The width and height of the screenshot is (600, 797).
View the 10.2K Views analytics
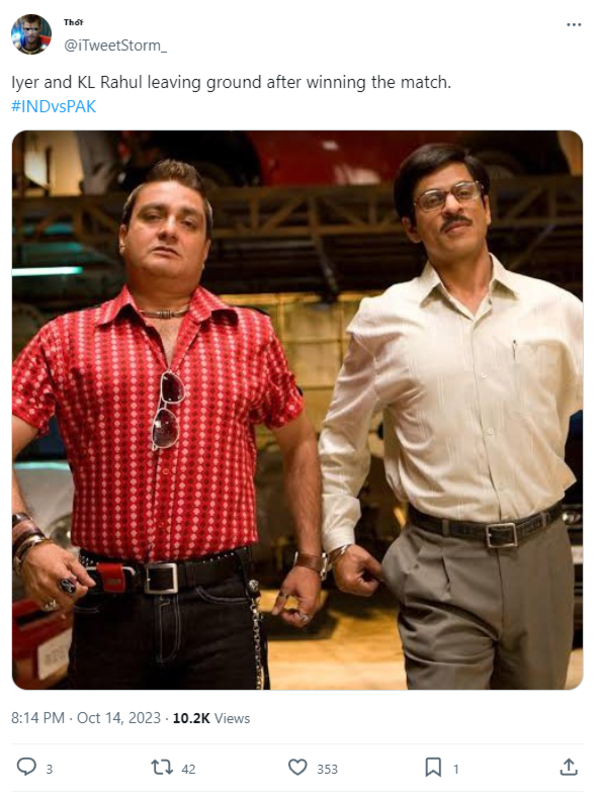pos(211,718)
